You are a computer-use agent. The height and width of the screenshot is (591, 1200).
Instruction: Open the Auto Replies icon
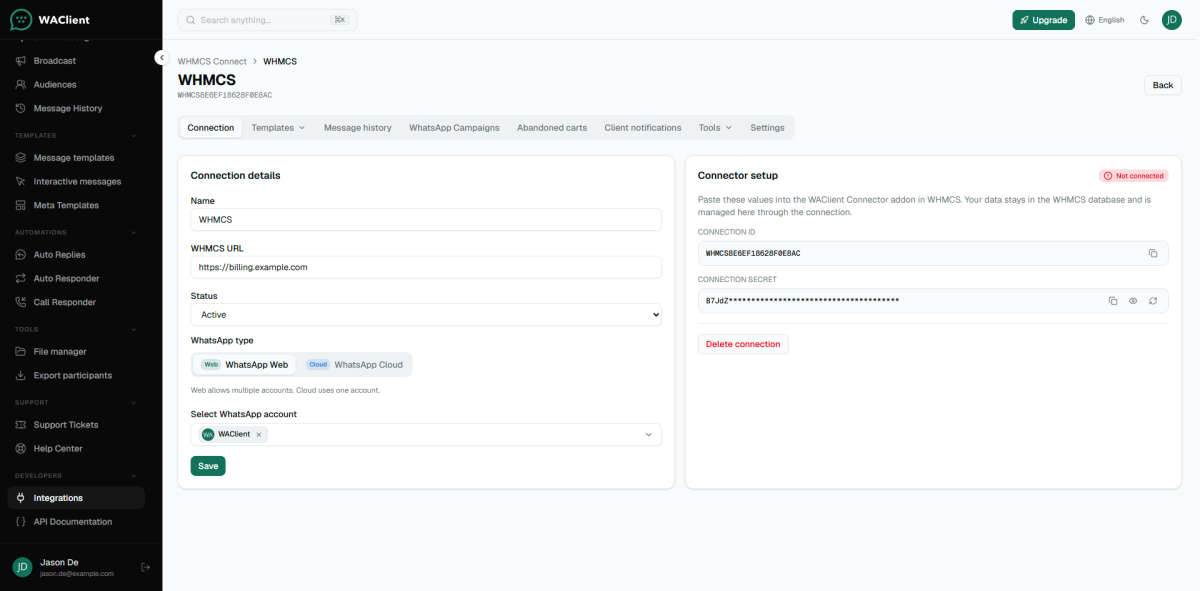click(x=21, y=255)
